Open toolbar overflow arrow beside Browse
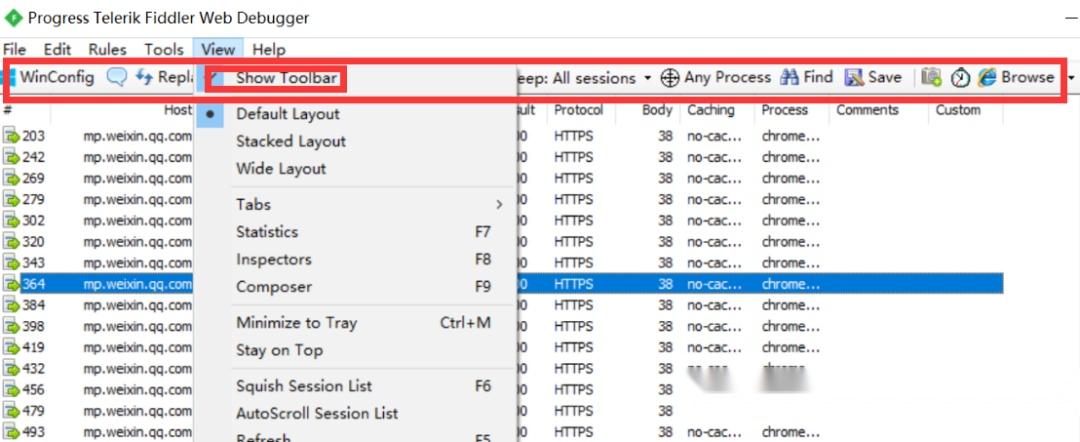1080x442 pixels. pos(1071,78)
